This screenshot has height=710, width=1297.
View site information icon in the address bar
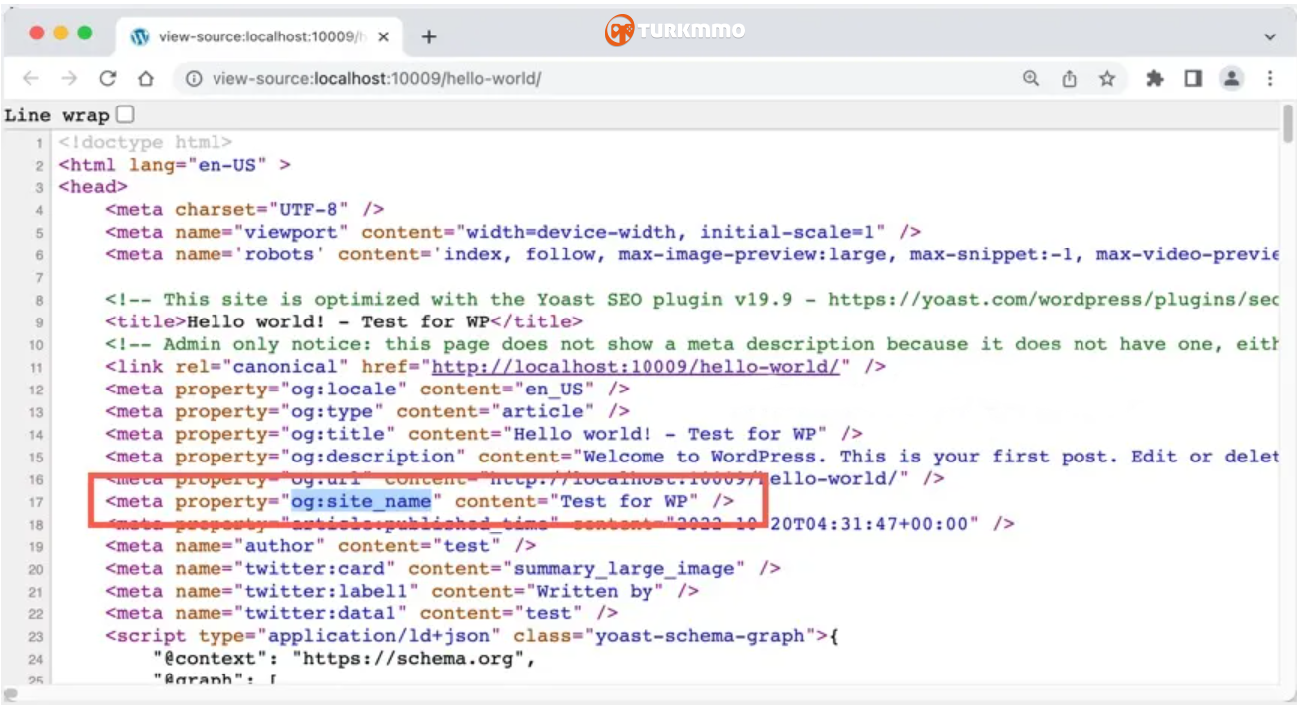[x=195, y=79]
